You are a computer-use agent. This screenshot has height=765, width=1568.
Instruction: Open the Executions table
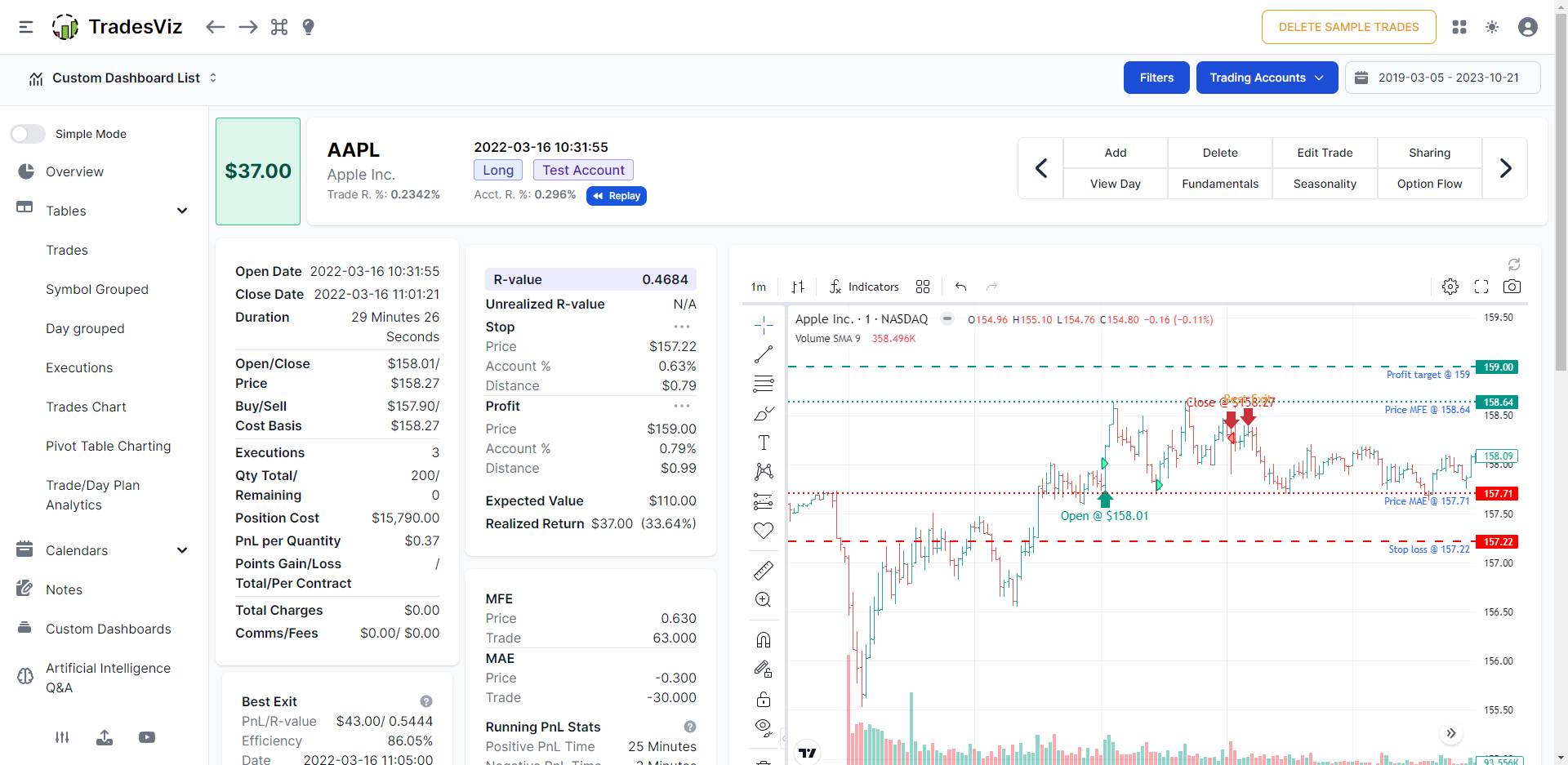79,367
